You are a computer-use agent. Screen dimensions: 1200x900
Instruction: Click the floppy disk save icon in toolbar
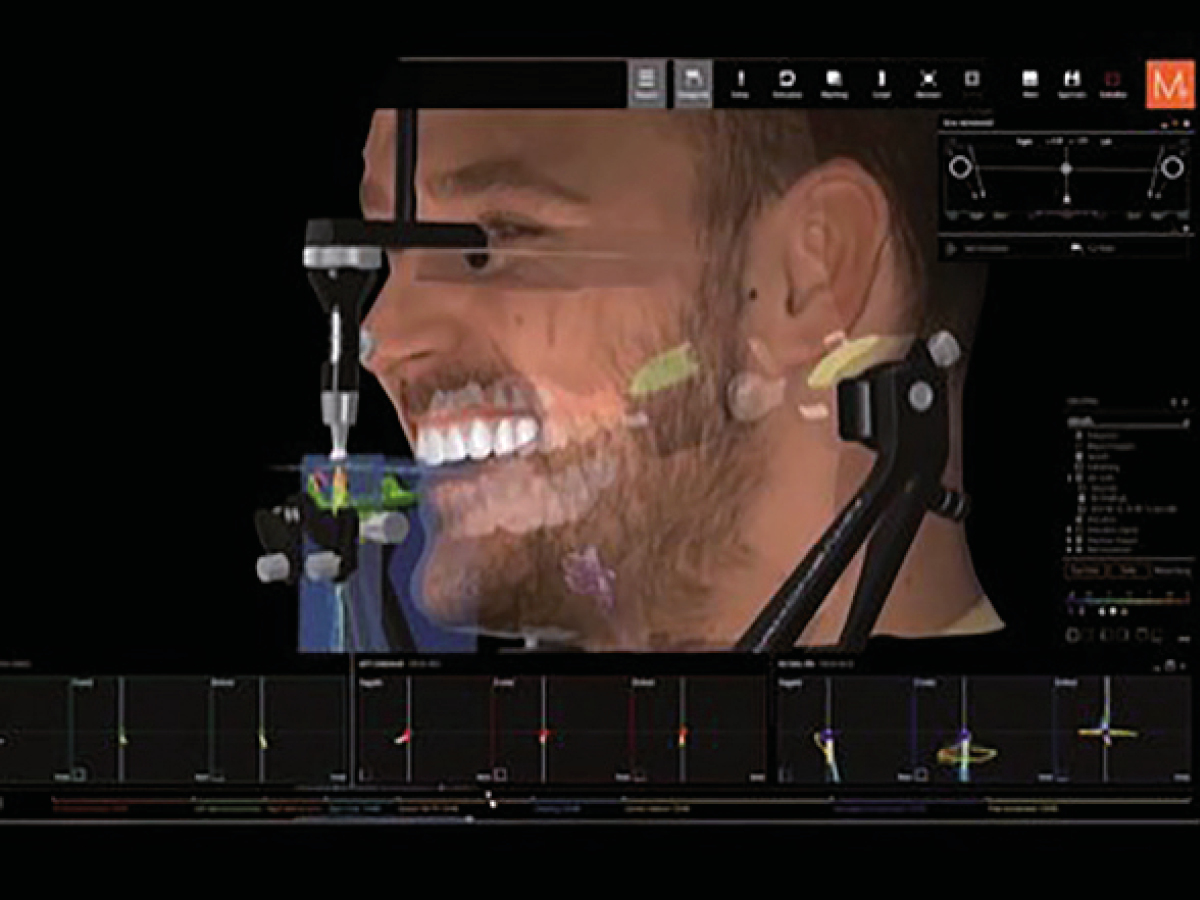tap(1073, 79)
